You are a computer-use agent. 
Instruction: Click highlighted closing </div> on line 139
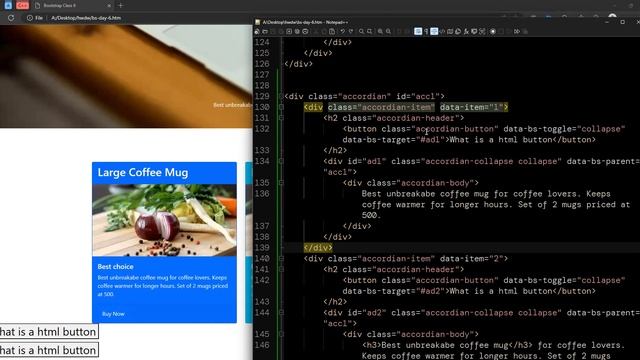[x=318, y=248]
